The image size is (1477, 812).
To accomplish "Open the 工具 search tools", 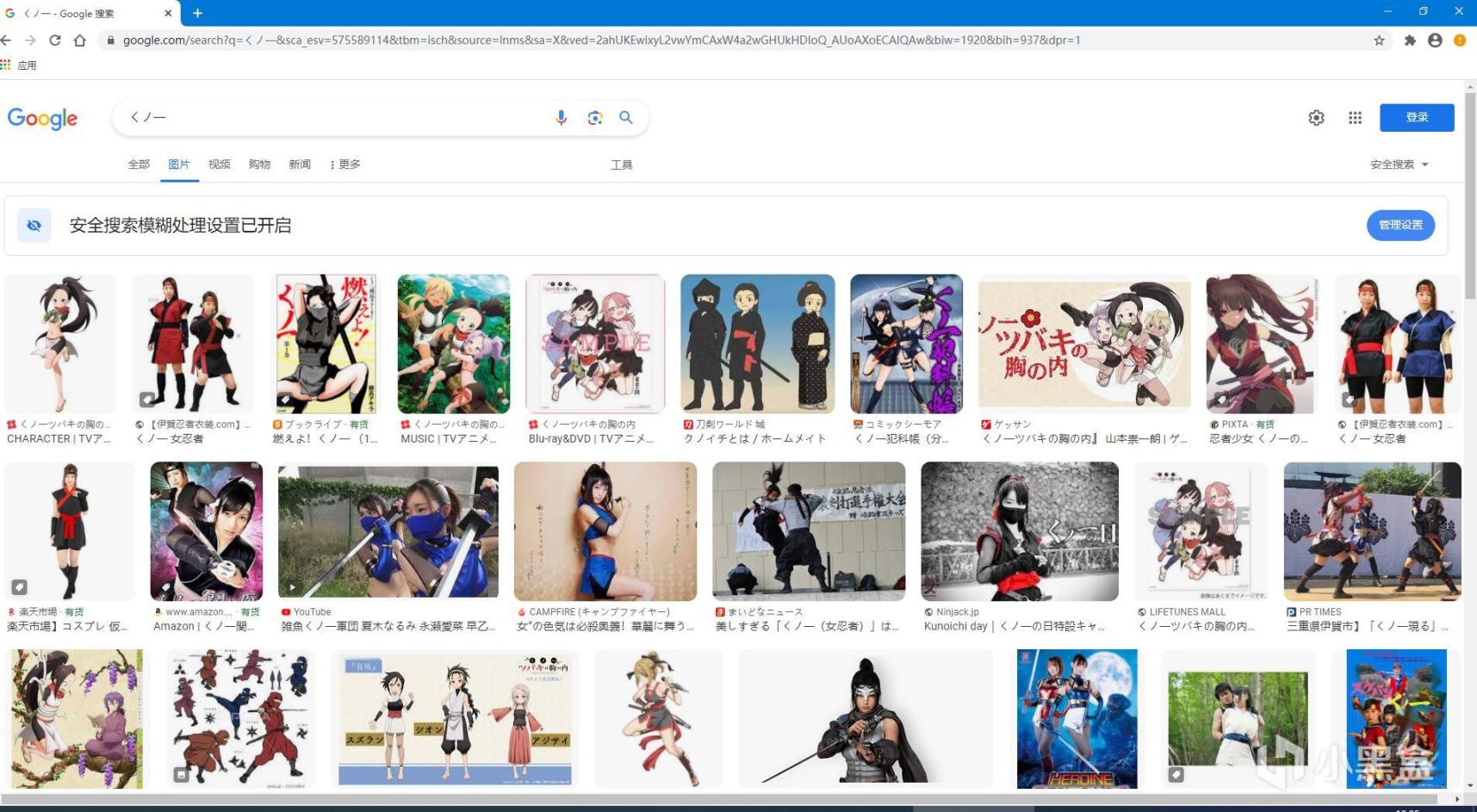I will (x=622, y=164).
